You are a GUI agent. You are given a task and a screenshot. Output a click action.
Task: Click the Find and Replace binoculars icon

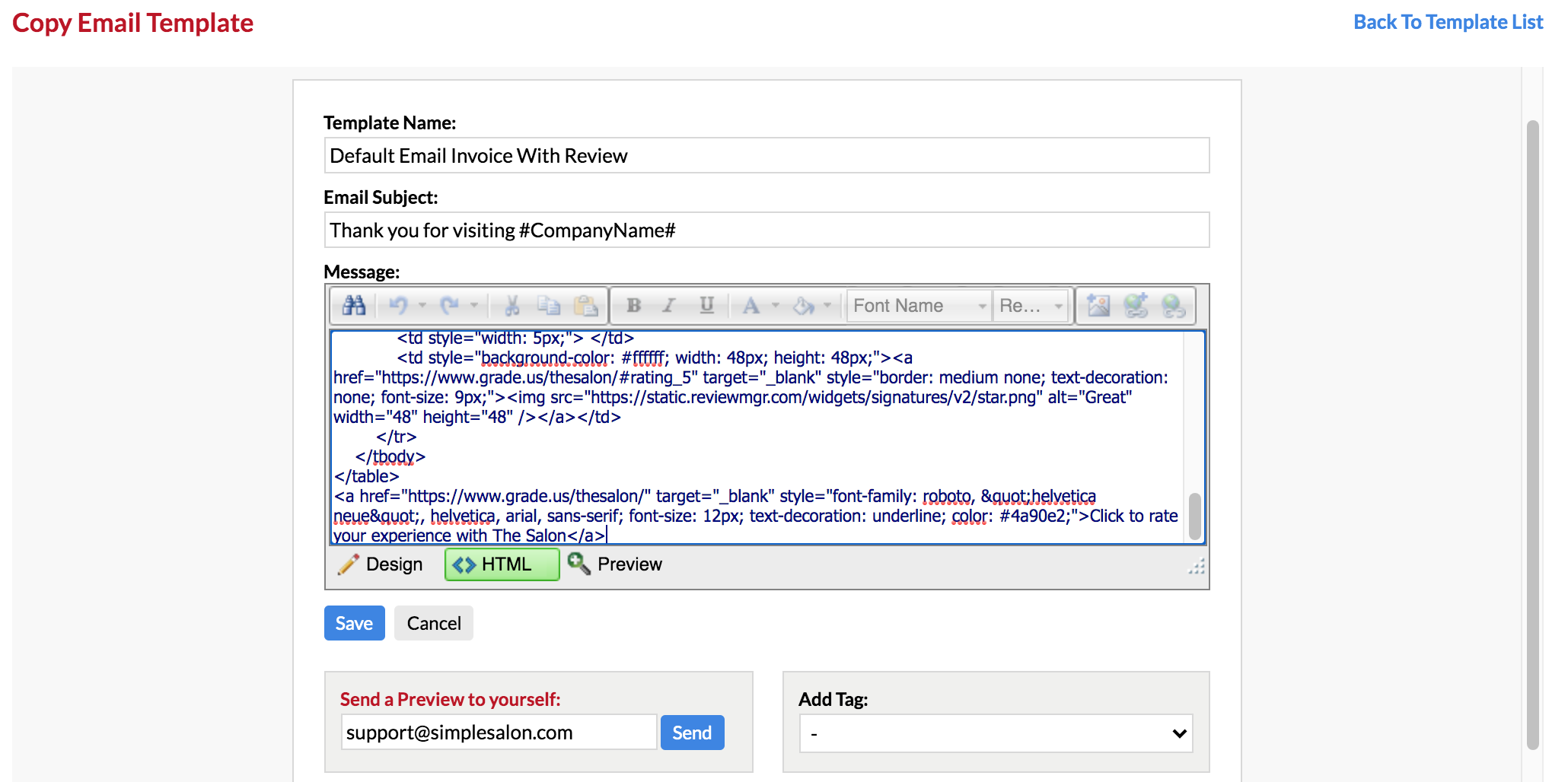click(354, 306)
